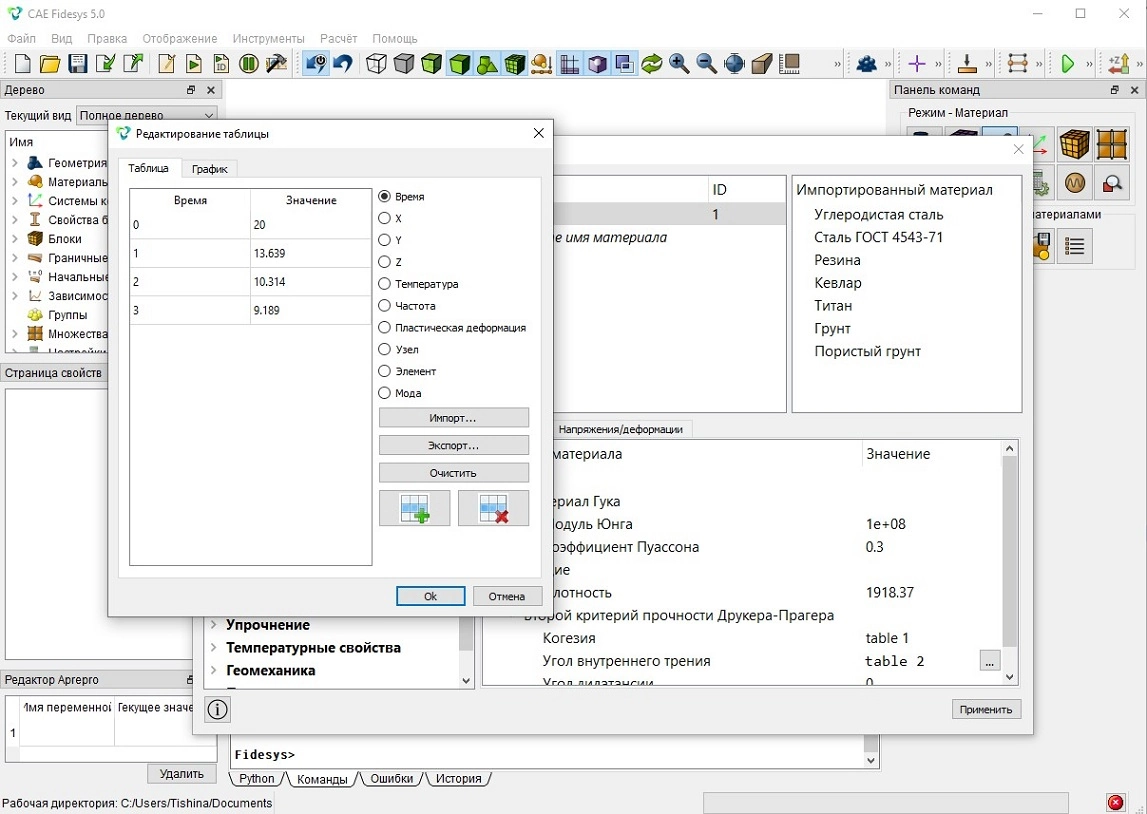Confirm table with Ok button
The height and width of the screenshot is (814, 1147).
click(x=431, y=596)
